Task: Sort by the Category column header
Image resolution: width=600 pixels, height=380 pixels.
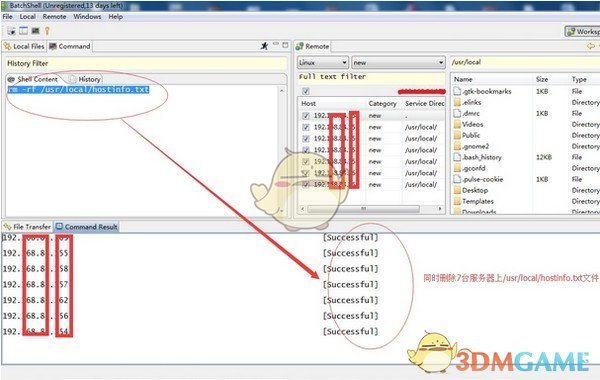Action: pos(383,103)
